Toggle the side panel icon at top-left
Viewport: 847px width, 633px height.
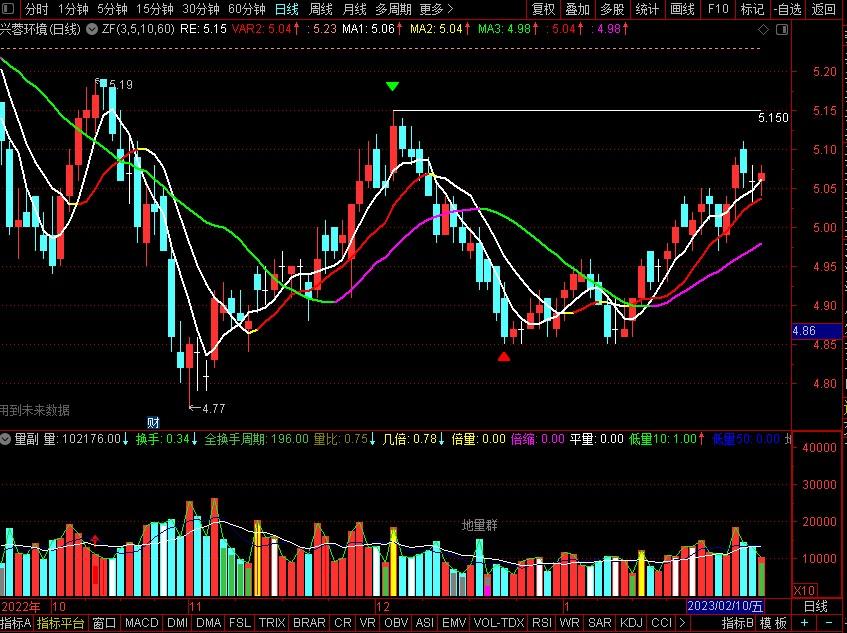click(8, 9)
